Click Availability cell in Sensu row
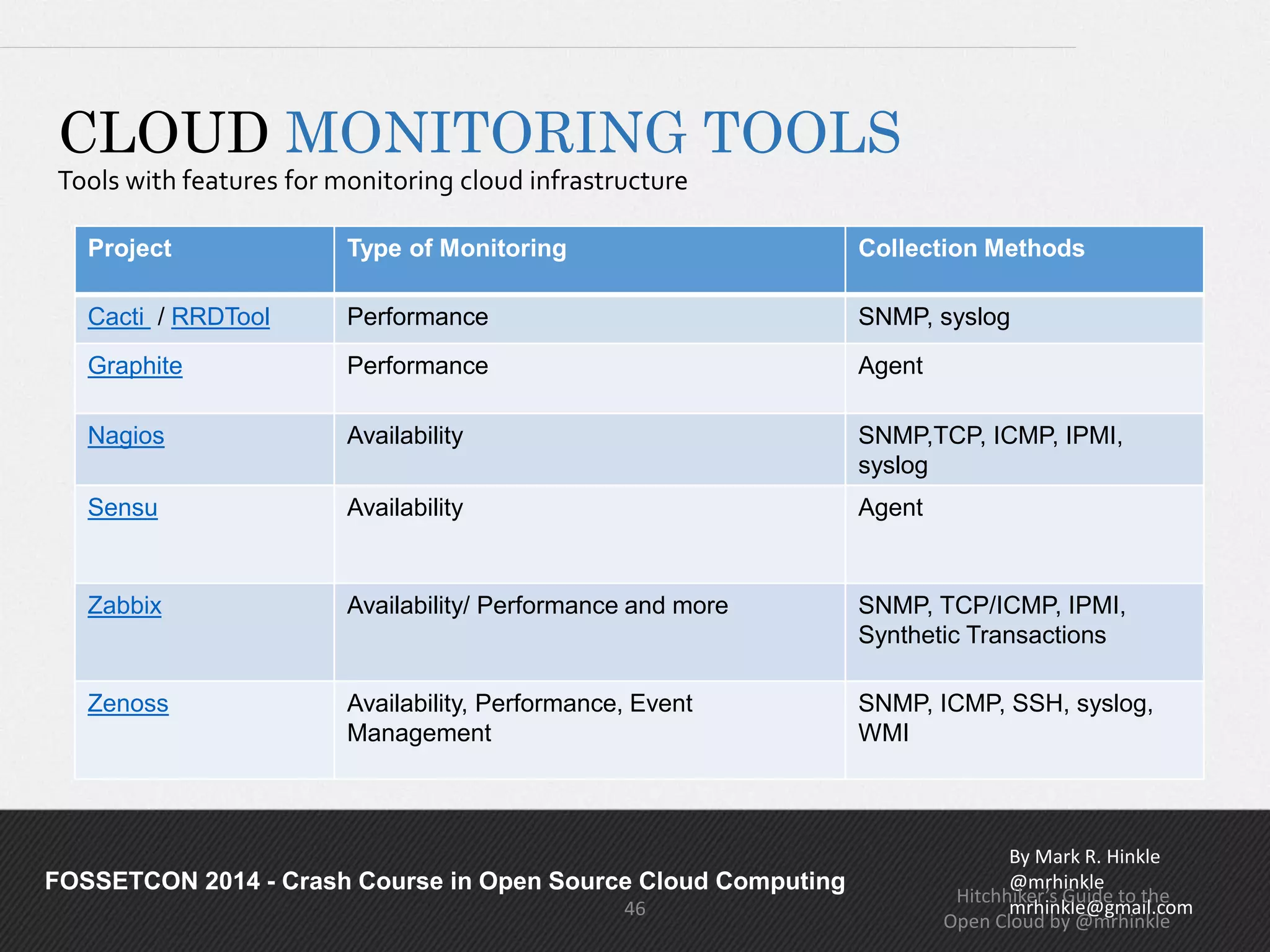The width and height of the screenshot is (1270, 952). tap(590, 534)
